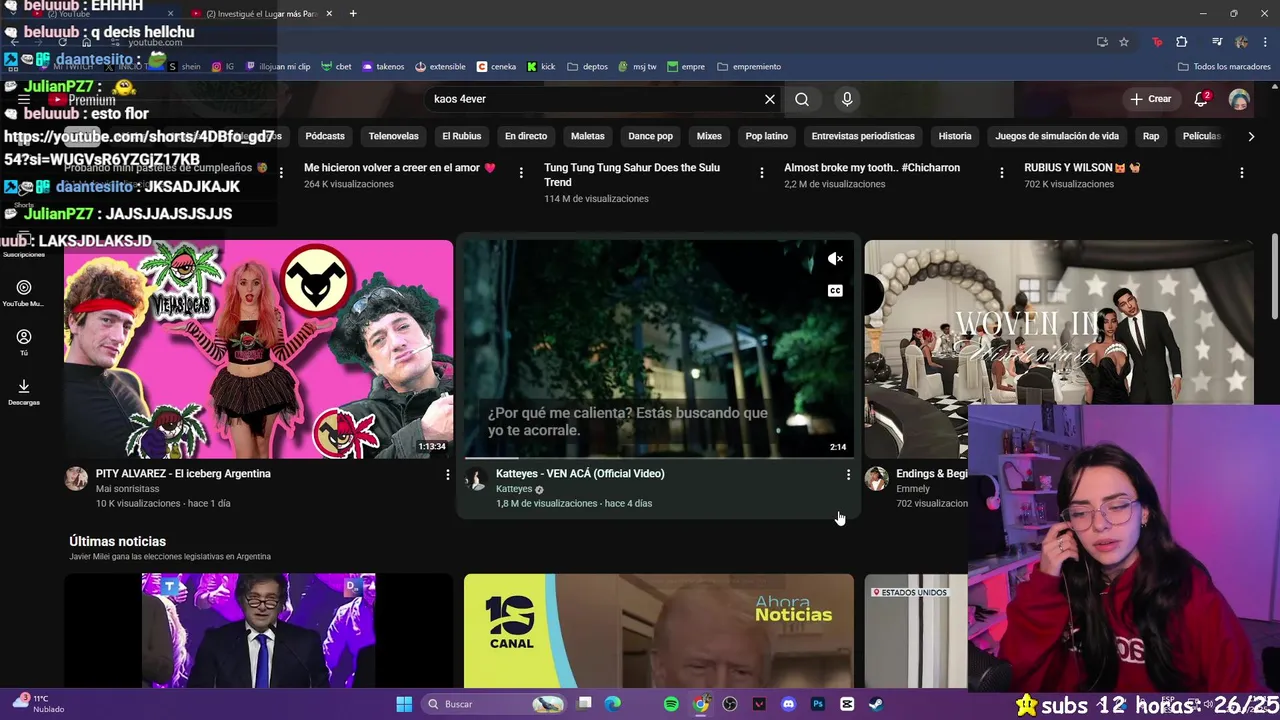Toggle subtitles on the video preview

click(835, 291)
